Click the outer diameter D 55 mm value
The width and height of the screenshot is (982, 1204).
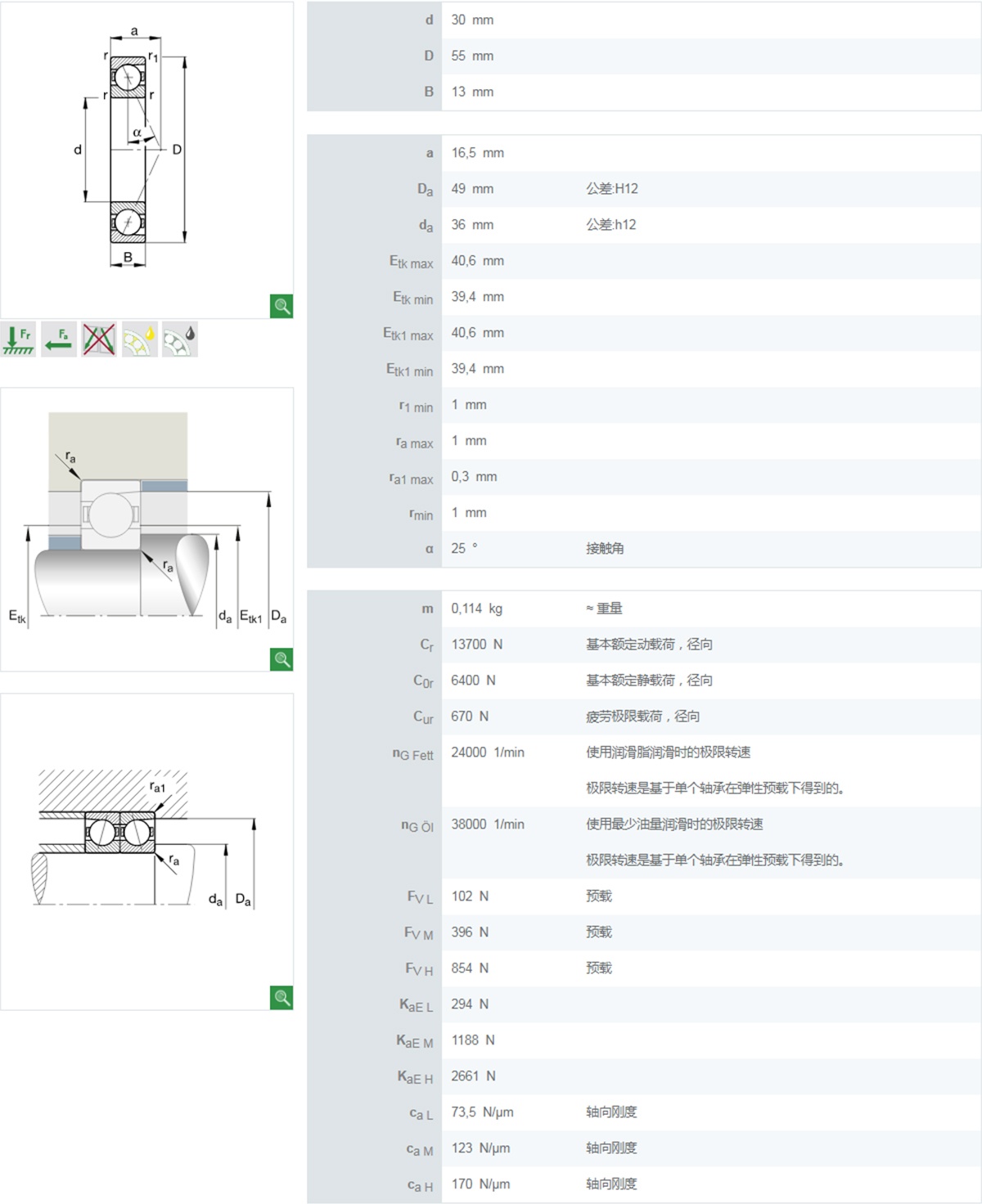pyautogui.click(x=472, y=56)
